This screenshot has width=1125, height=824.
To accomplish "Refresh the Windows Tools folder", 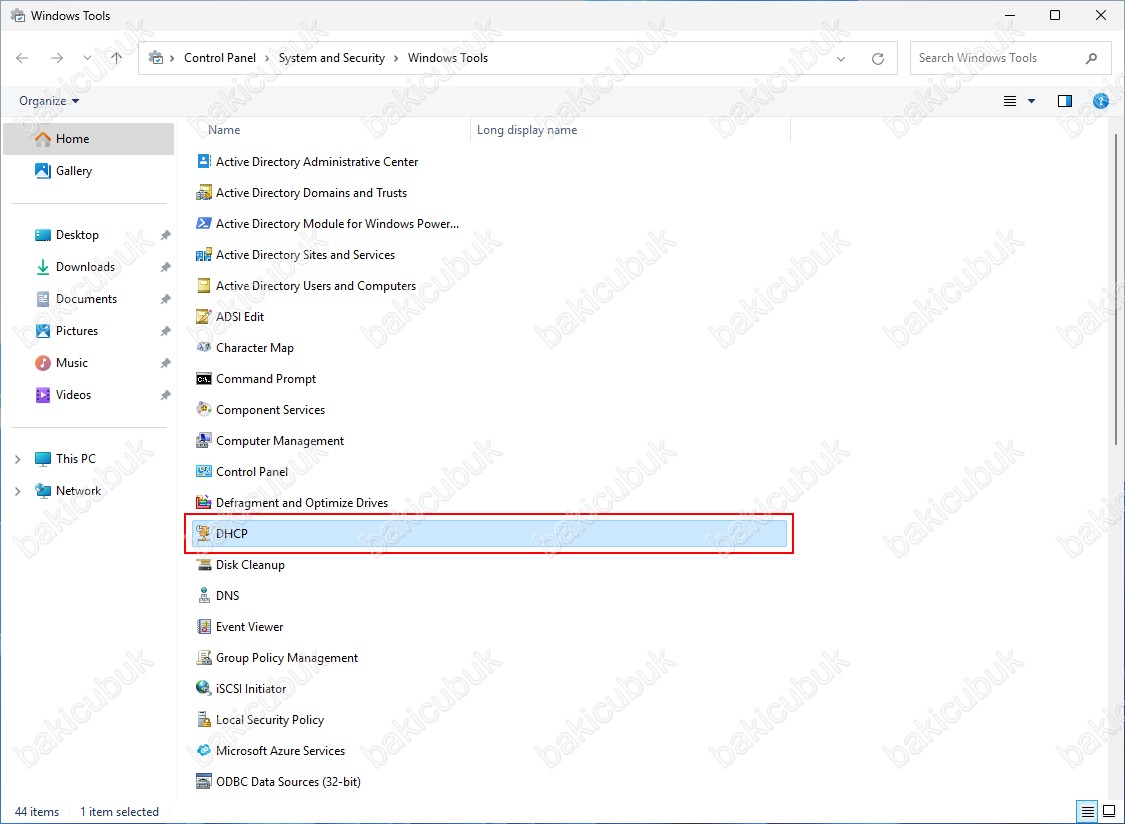I will [x=878, y=58].
